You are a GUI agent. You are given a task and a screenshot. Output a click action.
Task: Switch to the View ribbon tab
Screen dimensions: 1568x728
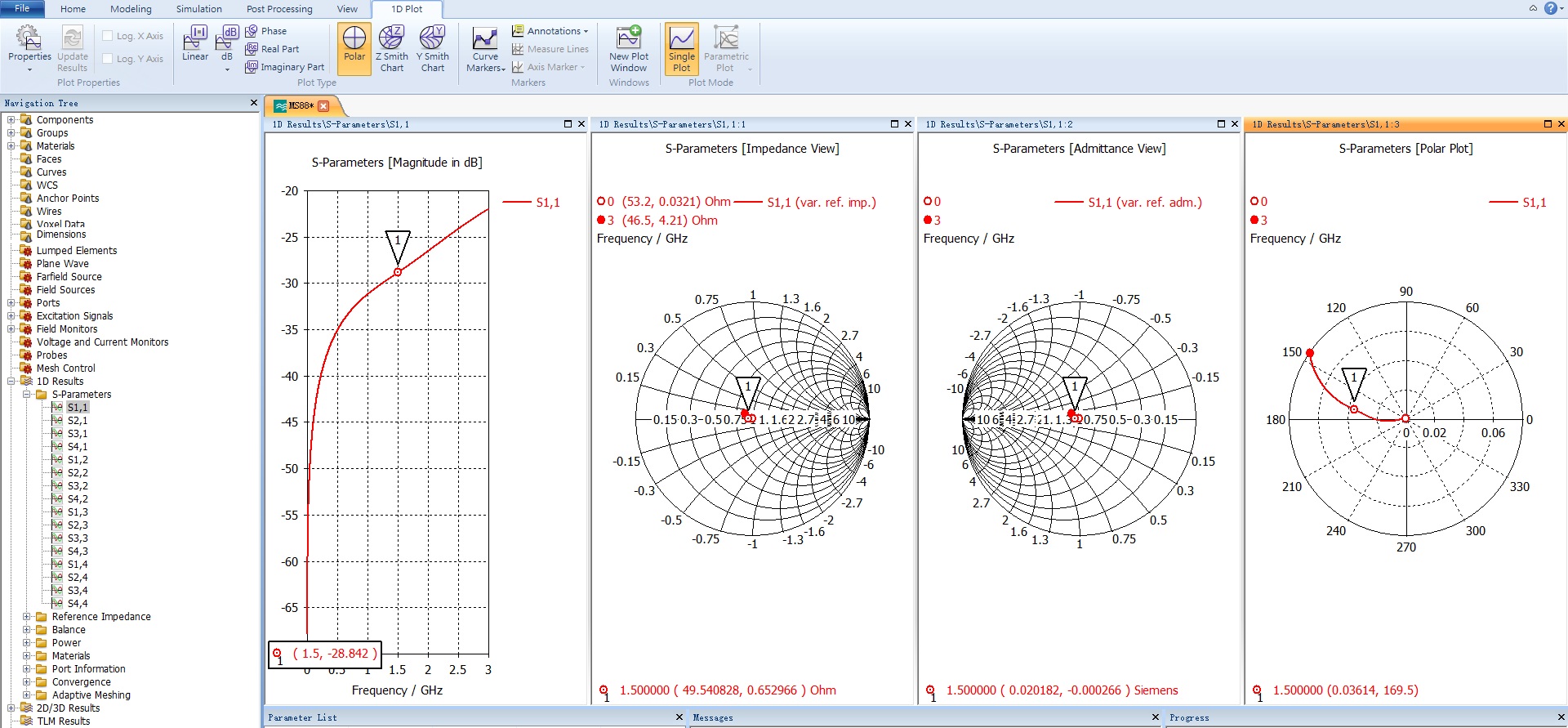point(347,9)
